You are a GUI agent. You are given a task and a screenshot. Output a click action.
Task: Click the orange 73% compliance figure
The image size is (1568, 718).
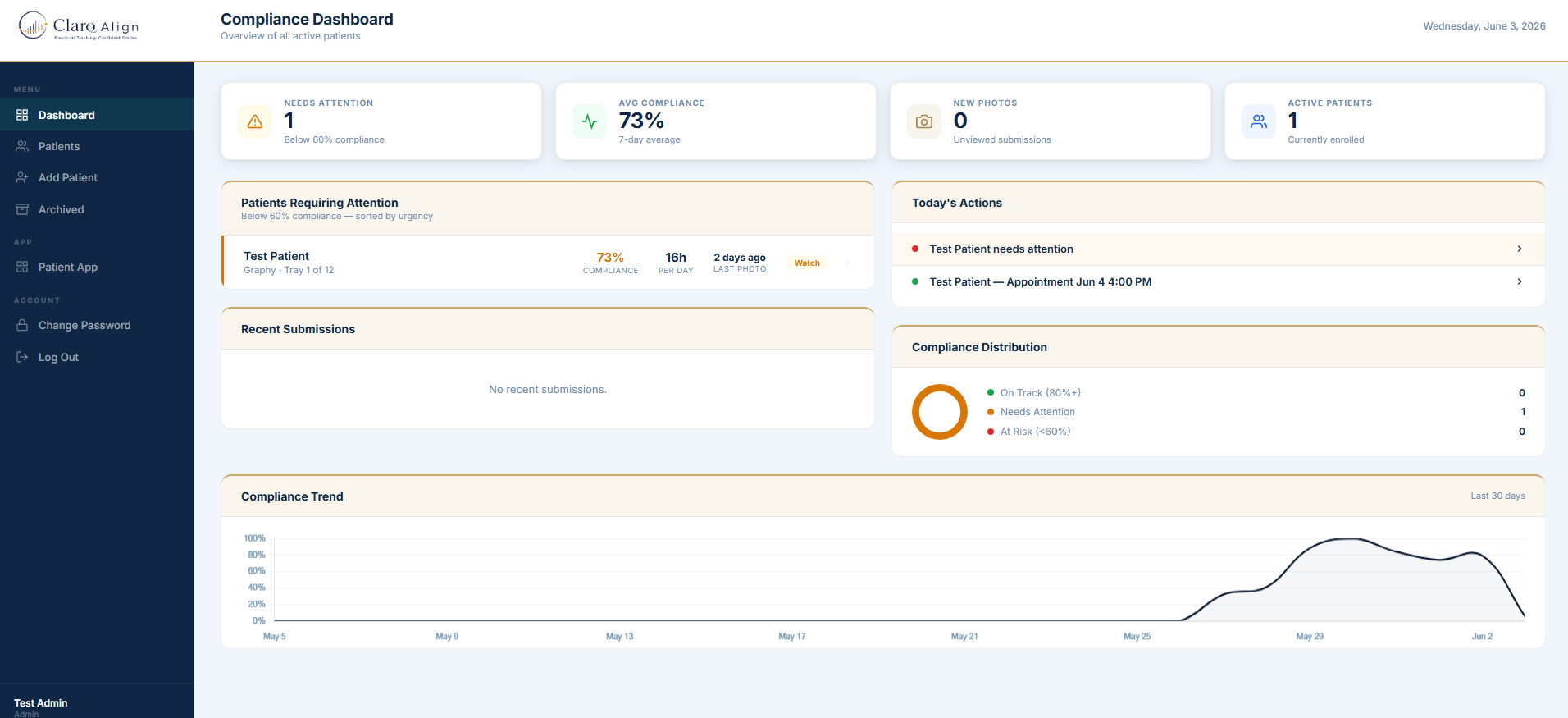610,257
